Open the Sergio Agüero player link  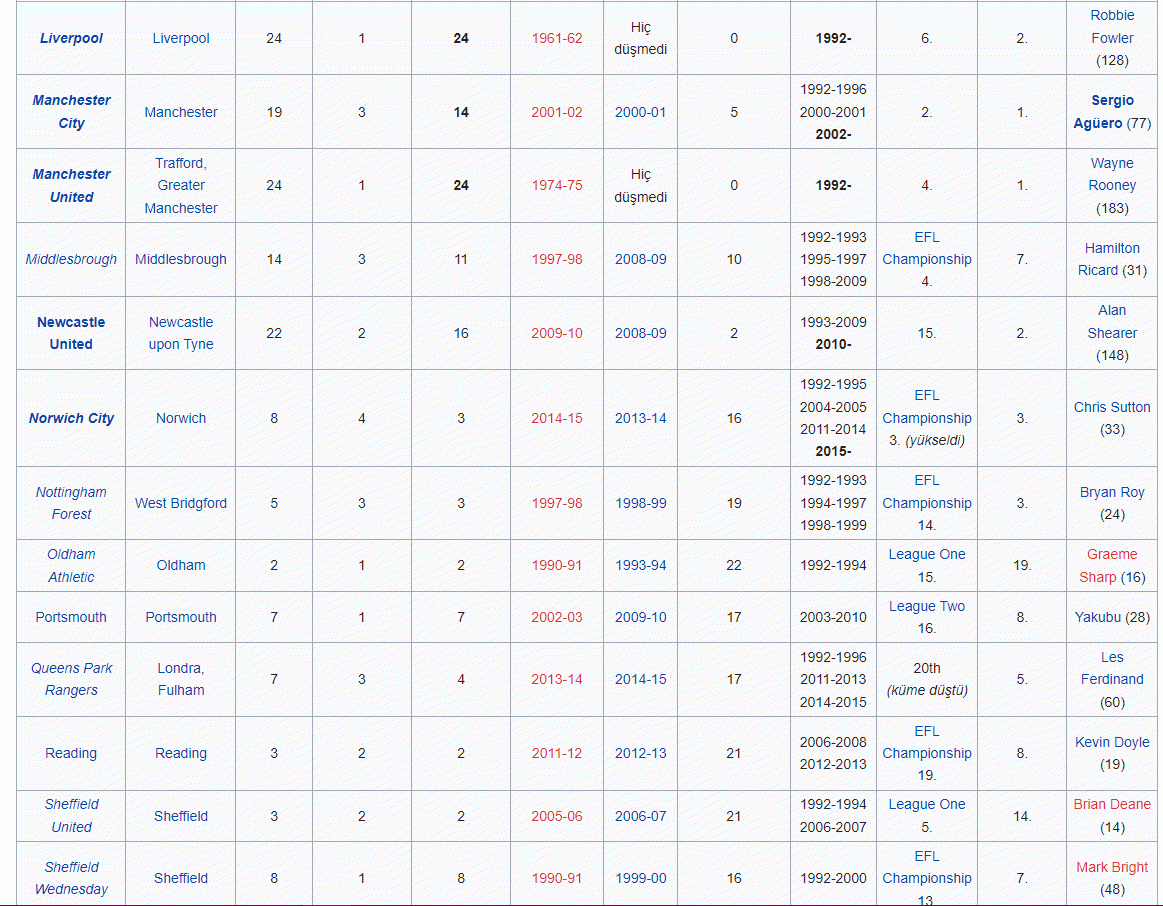pyautogui.click(x=1104, y=112)
